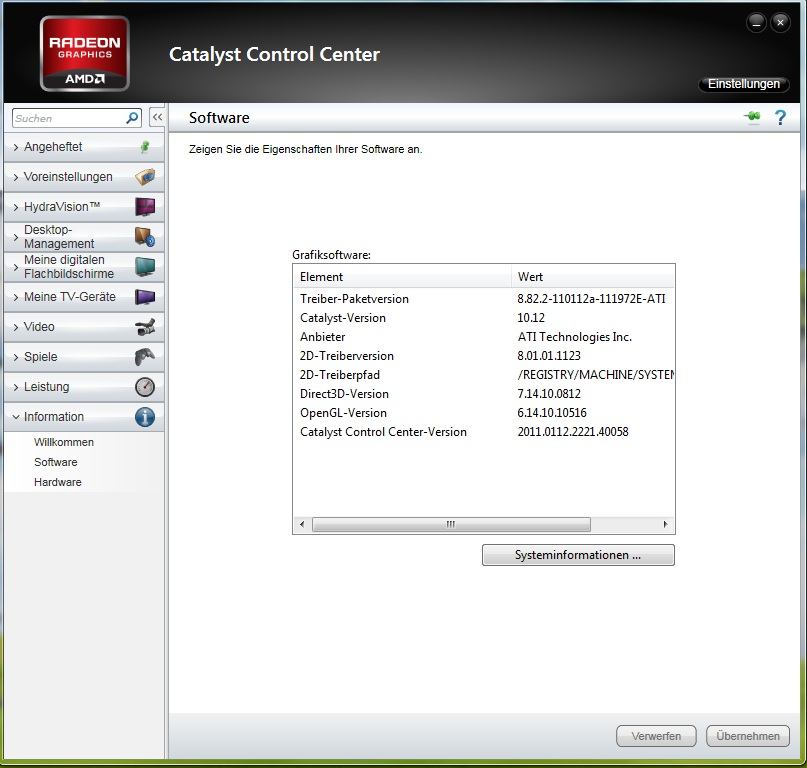Screen dimensions: 807x768
Task: Click the value 8.82.2-110112a-111972E-ATI
Action: coord(591,299)
